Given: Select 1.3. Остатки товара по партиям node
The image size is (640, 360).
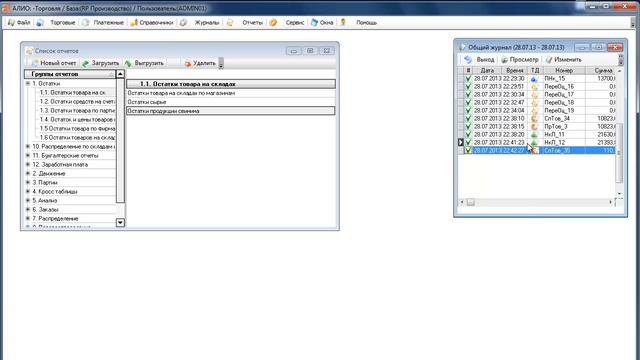Looking at the screenshot, I should (x=77, y=110).
